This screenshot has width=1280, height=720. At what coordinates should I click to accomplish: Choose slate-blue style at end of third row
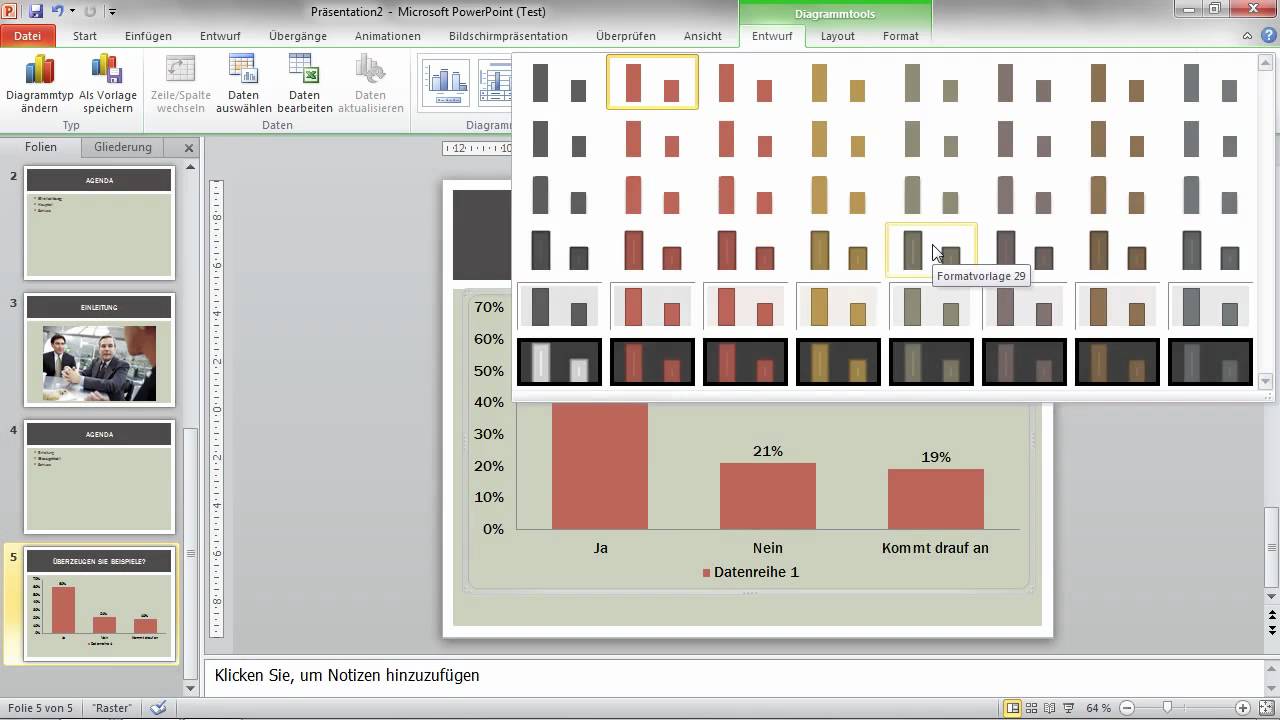[1210, 194]
